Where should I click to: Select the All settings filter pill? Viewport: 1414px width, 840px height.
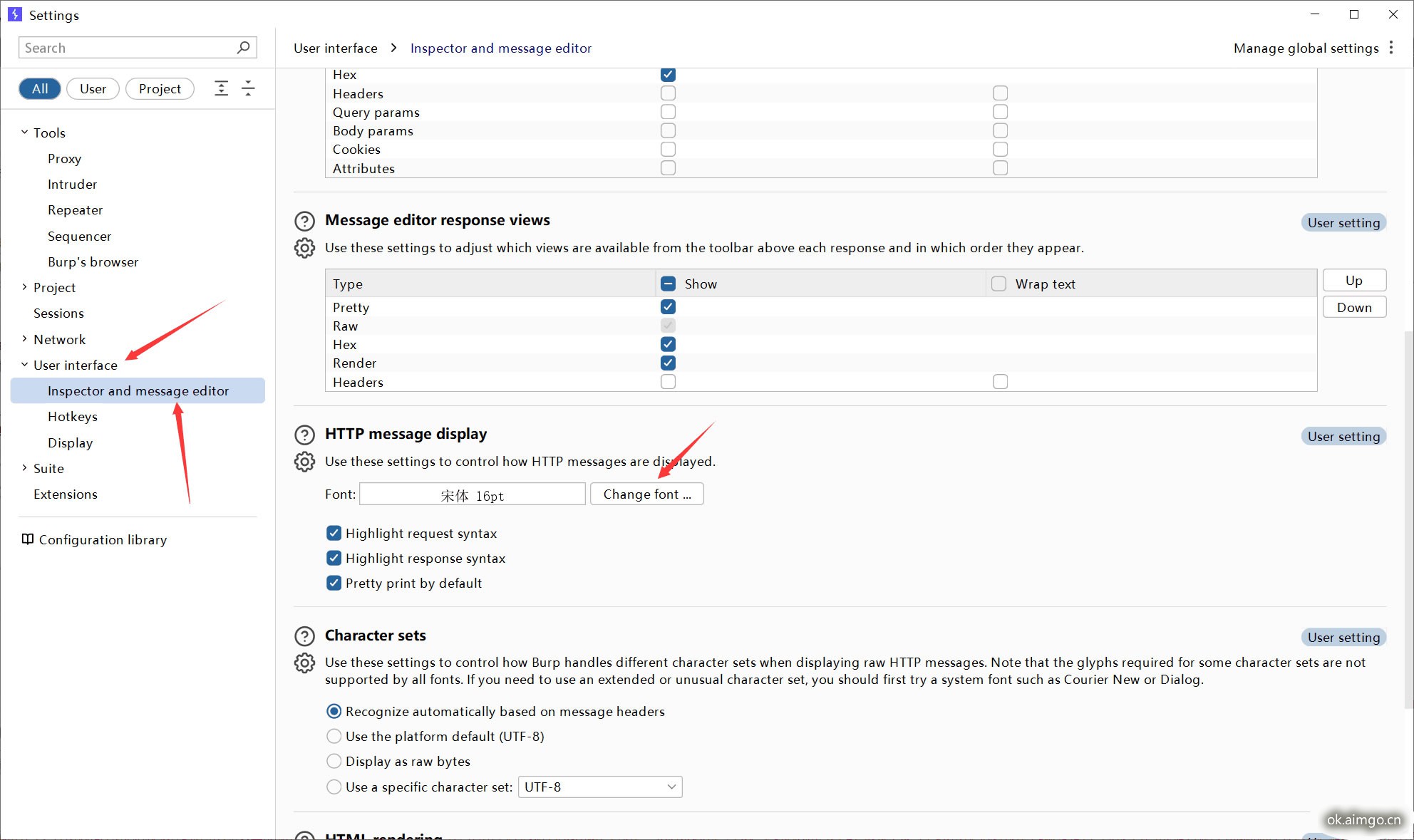[x=40, y=88]
